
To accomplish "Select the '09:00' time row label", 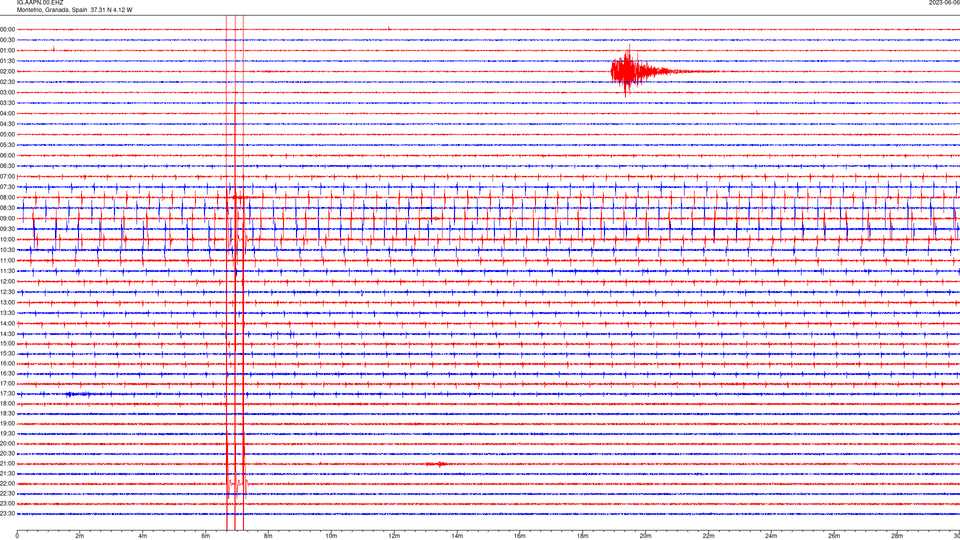I will (x=7, y=219).
